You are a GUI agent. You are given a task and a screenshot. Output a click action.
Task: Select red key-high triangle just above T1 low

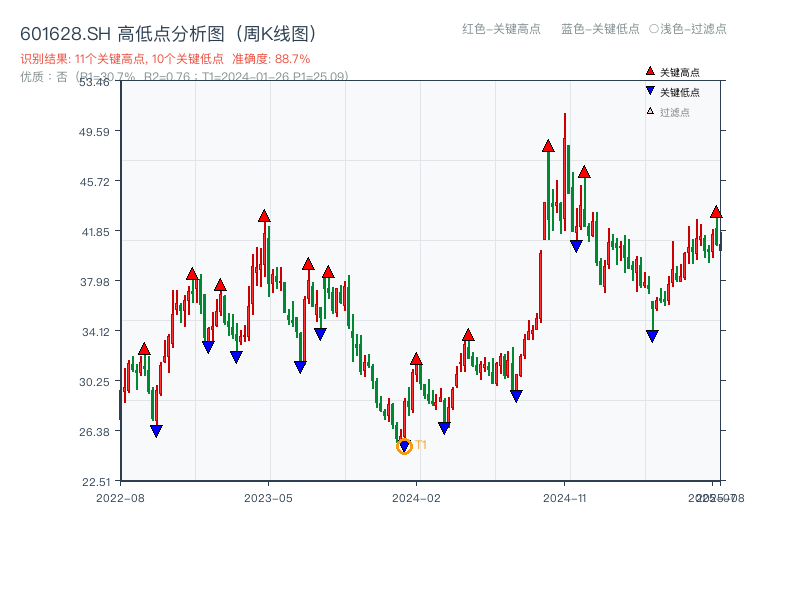pyautogui.click(x=416, y=359)
